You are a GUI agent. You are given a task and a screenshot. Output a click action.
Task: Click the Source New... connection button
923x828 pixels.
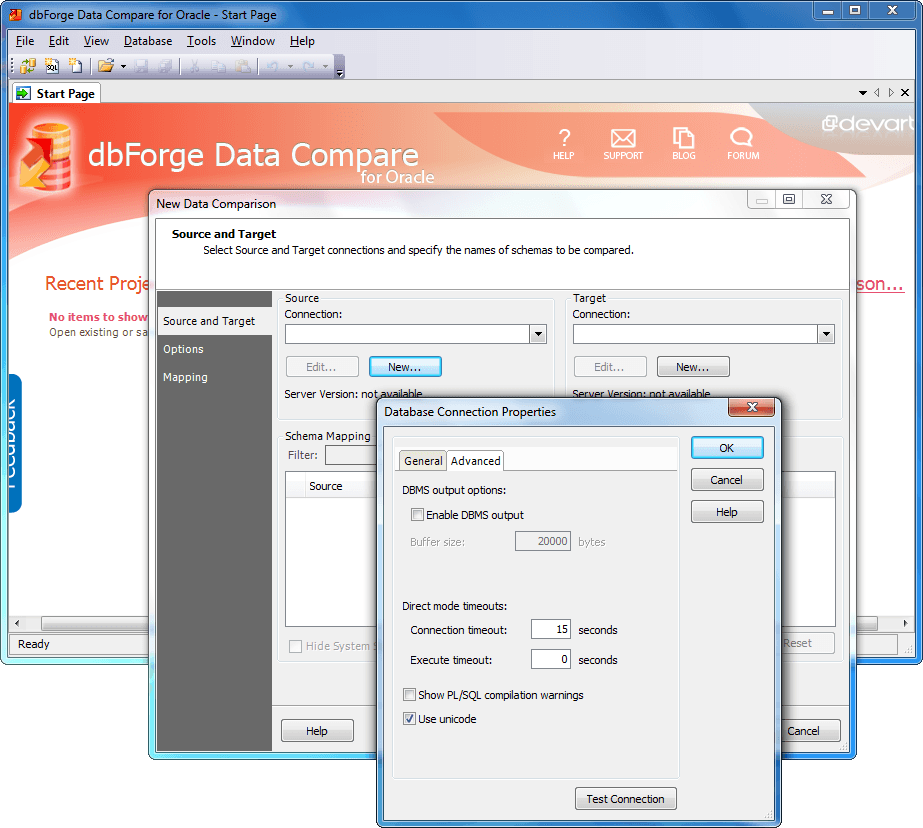(x=405, y=367)
